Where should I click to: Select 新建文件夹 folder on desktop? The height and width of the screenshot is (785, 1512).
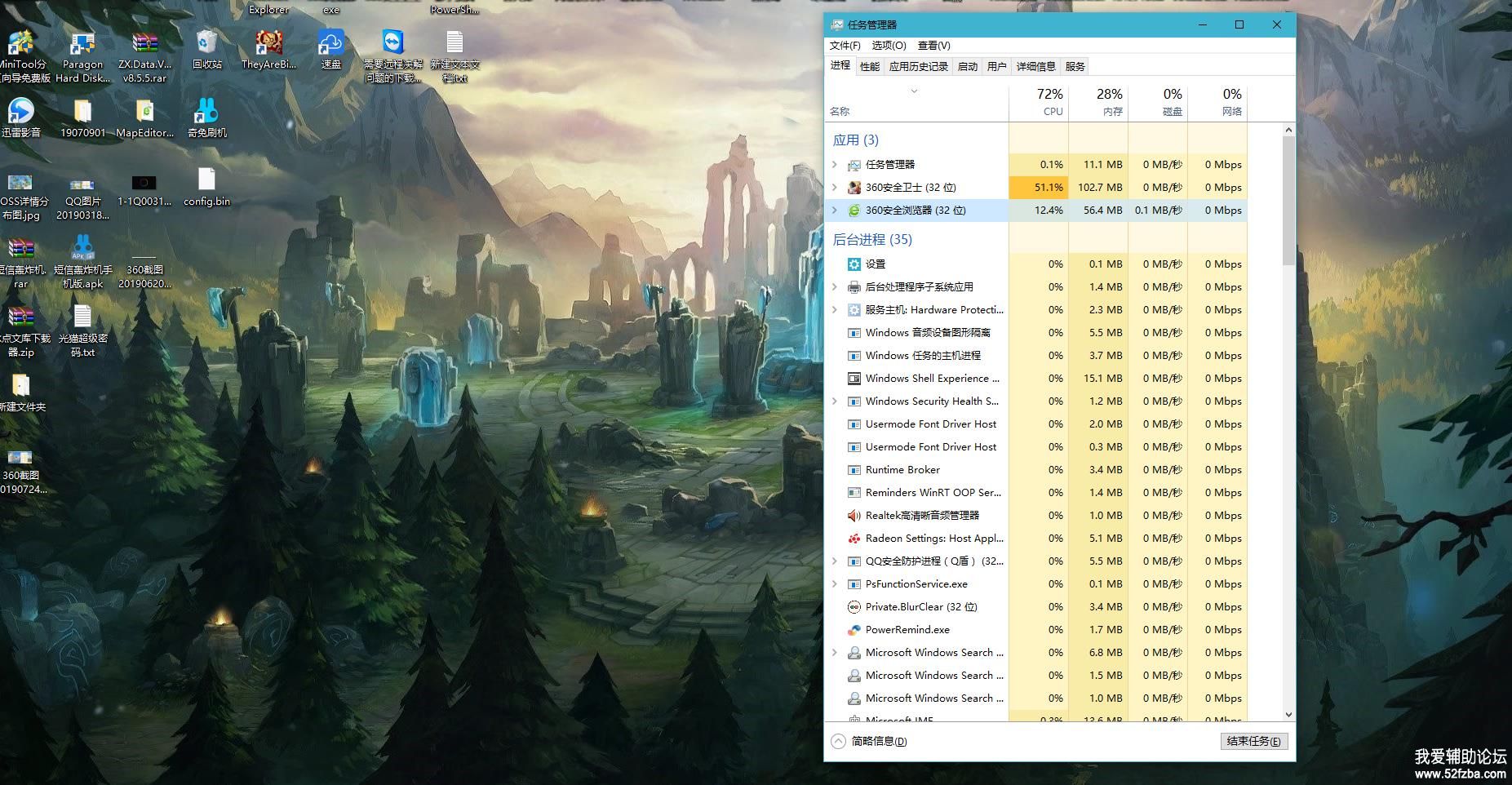click(x=22, y=392)
